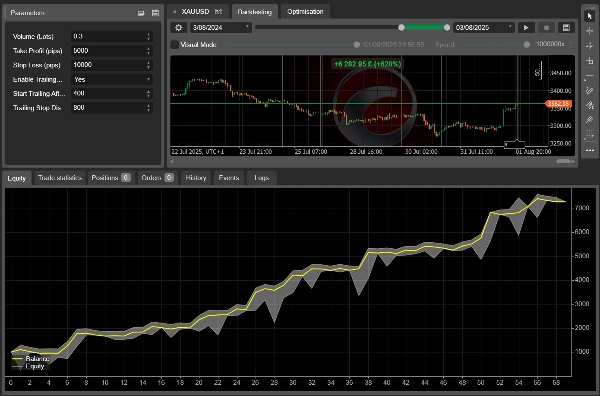Open the Logs tab
600x396 pixels.
click(262, 178)
